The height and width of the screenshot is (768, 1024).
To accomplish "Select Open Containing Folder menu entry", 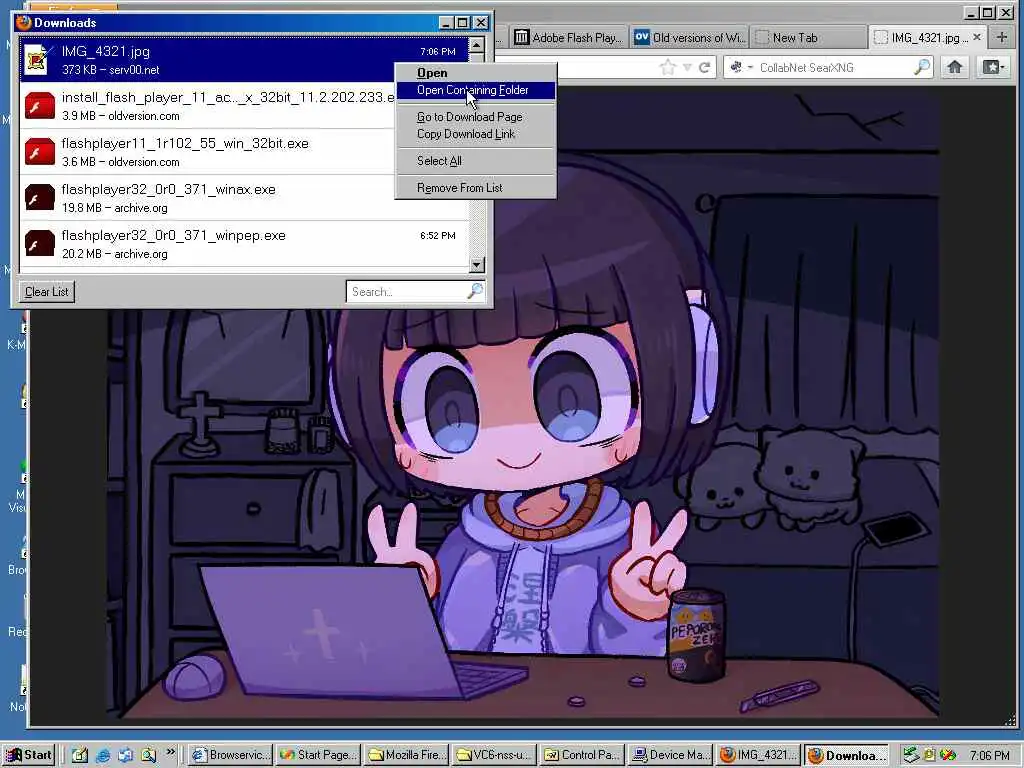I will 475,90.
